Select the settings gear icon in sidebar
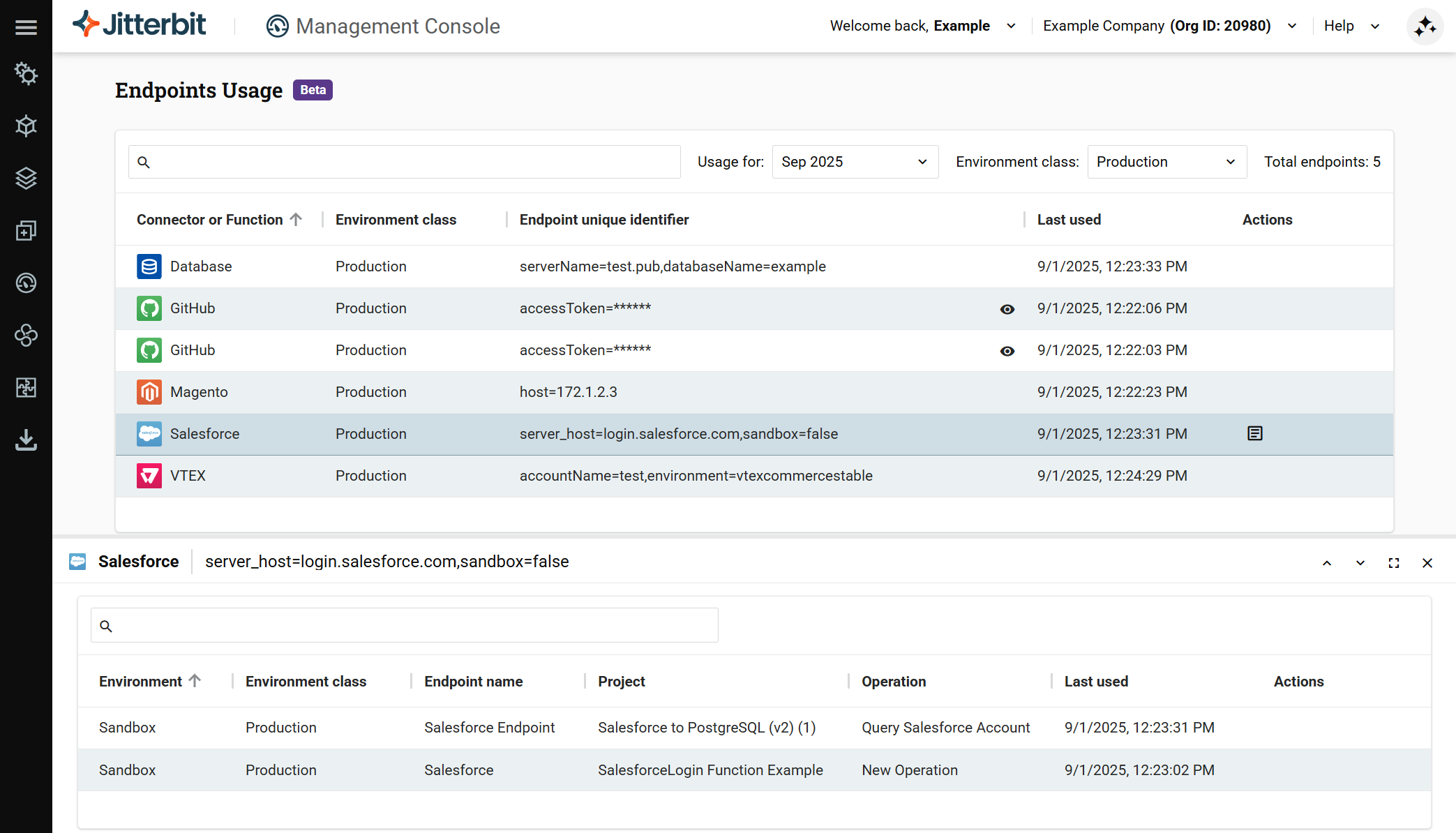 click(26, 75)
